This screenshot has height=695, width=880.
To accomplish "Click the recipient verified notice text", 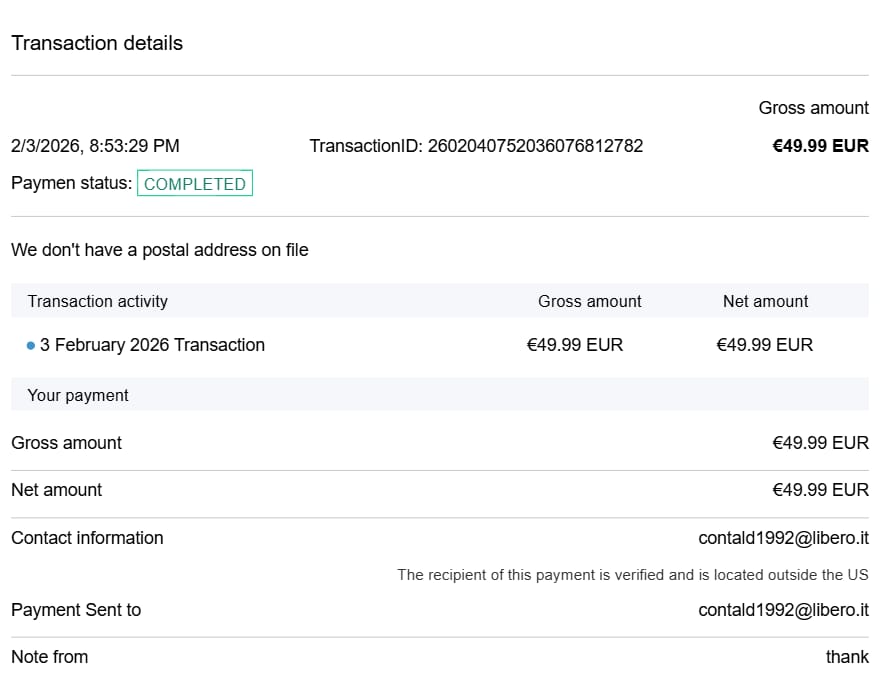I will click(x=632, y=575).
